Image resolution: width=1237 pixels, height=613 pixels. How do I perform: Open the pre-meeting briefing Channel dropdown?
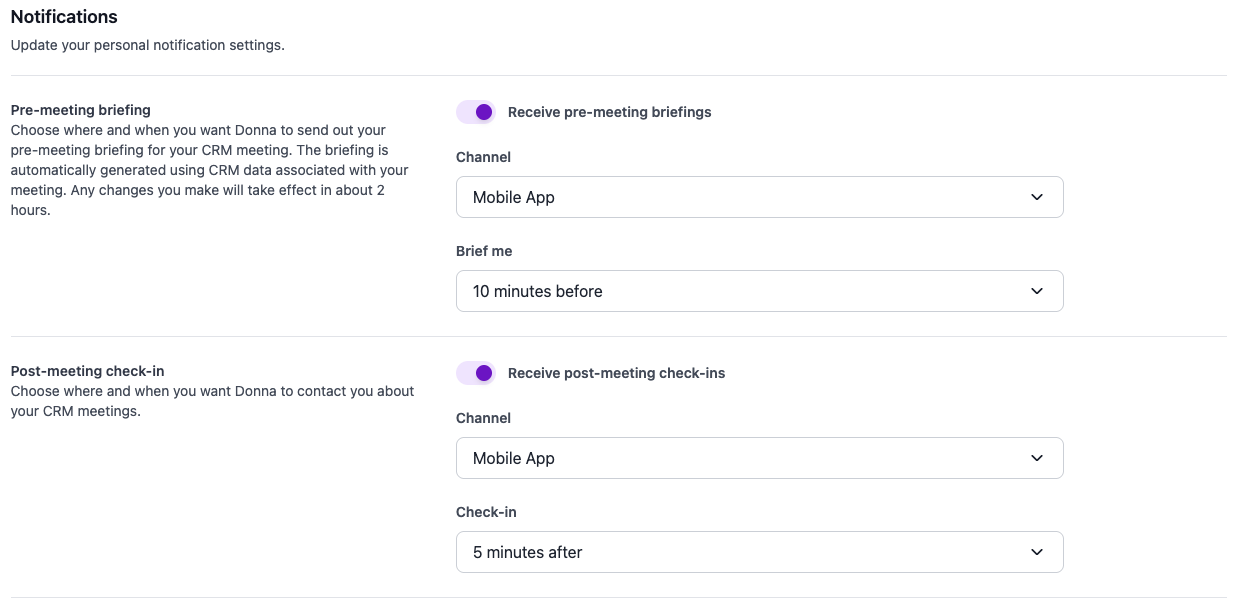[x=759, y=197]
